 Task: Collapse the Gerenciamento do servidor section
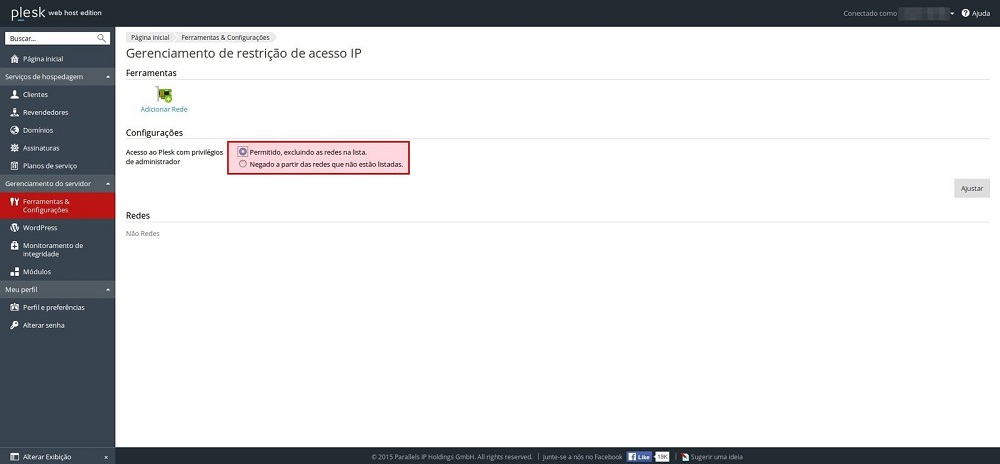[x=107, y=184]
